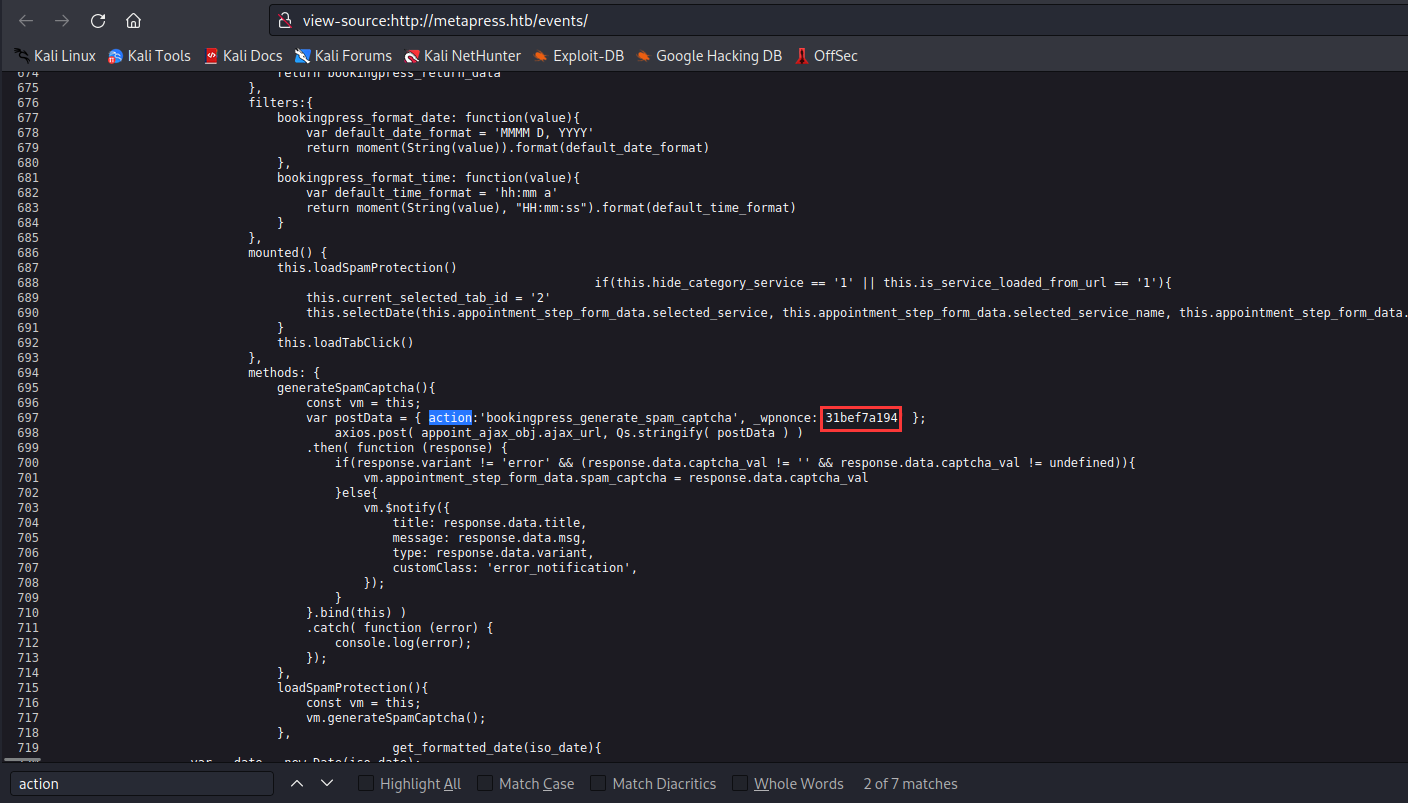This screenshot has height=803, width=1408.
Task: Click 'filters:{' on line 676
Action: 281,103
